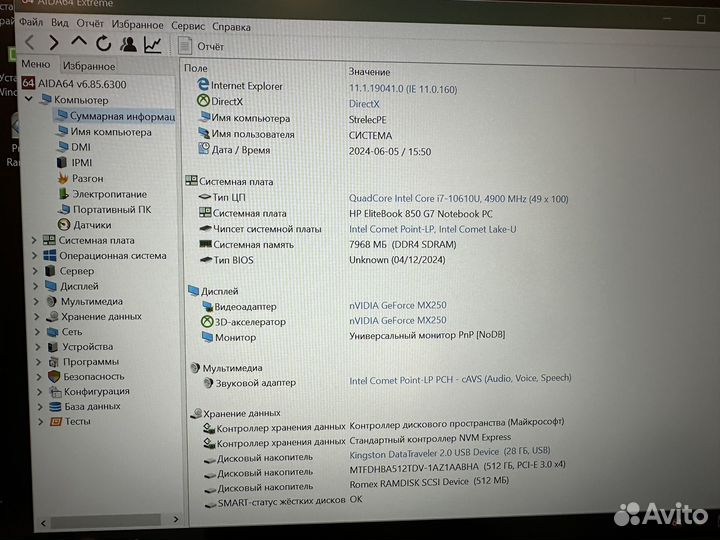
Task: Select AIDA64 v6.85.6300 root node
Action: point(74,84)
